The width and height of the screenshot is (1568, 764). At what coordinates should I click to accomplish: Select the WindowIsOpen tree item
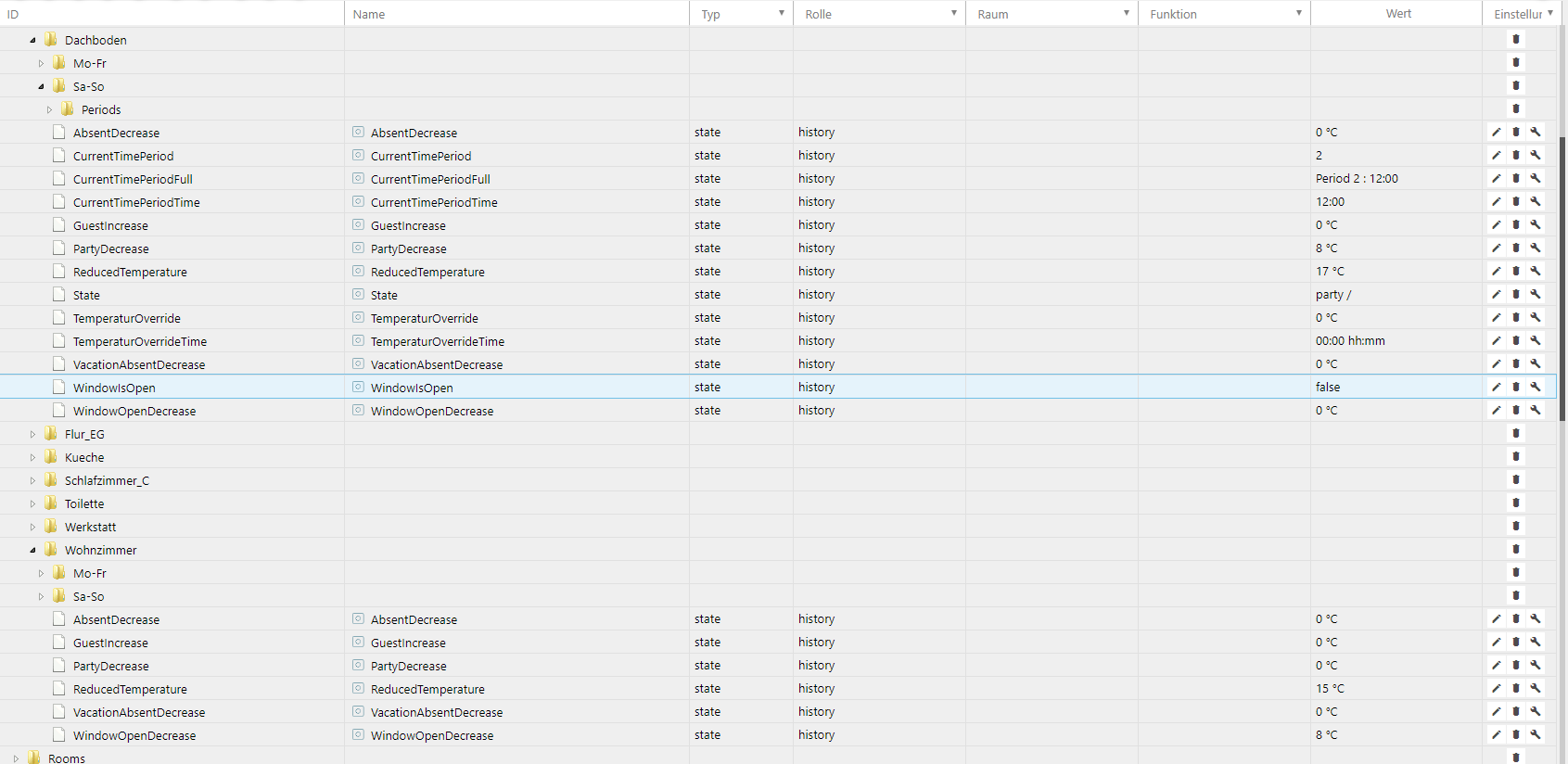click(114, 388)
